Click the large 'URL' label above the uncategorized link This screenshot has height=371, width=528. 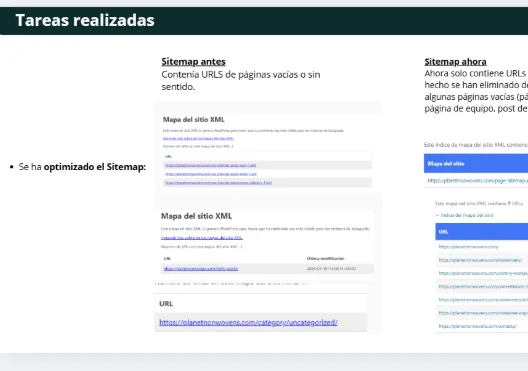(166, 304)
